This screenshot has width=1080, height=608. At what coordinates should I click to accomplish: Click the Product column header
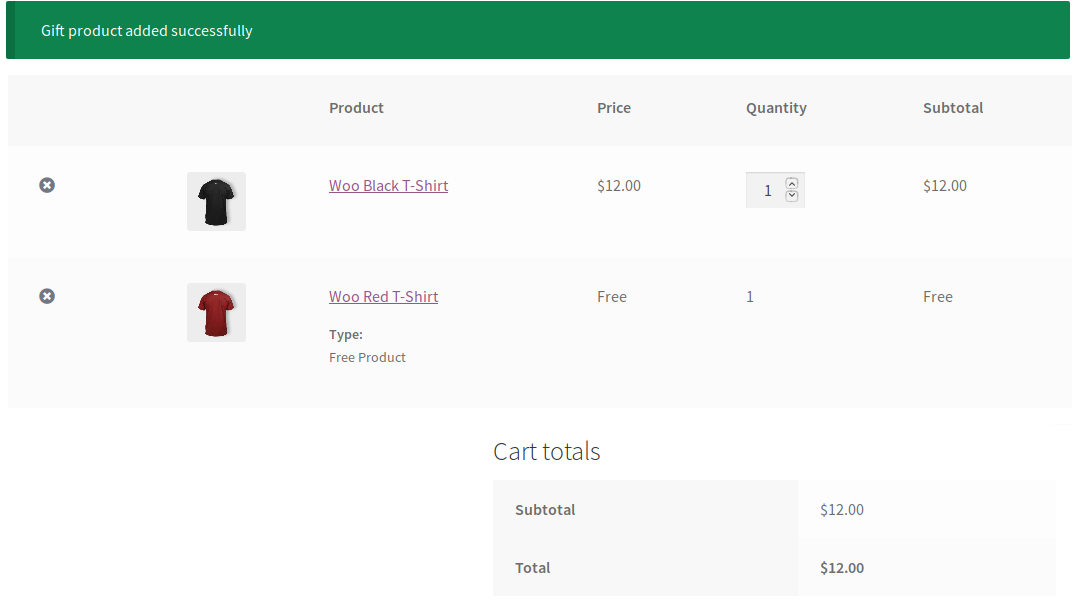[356, 108]
